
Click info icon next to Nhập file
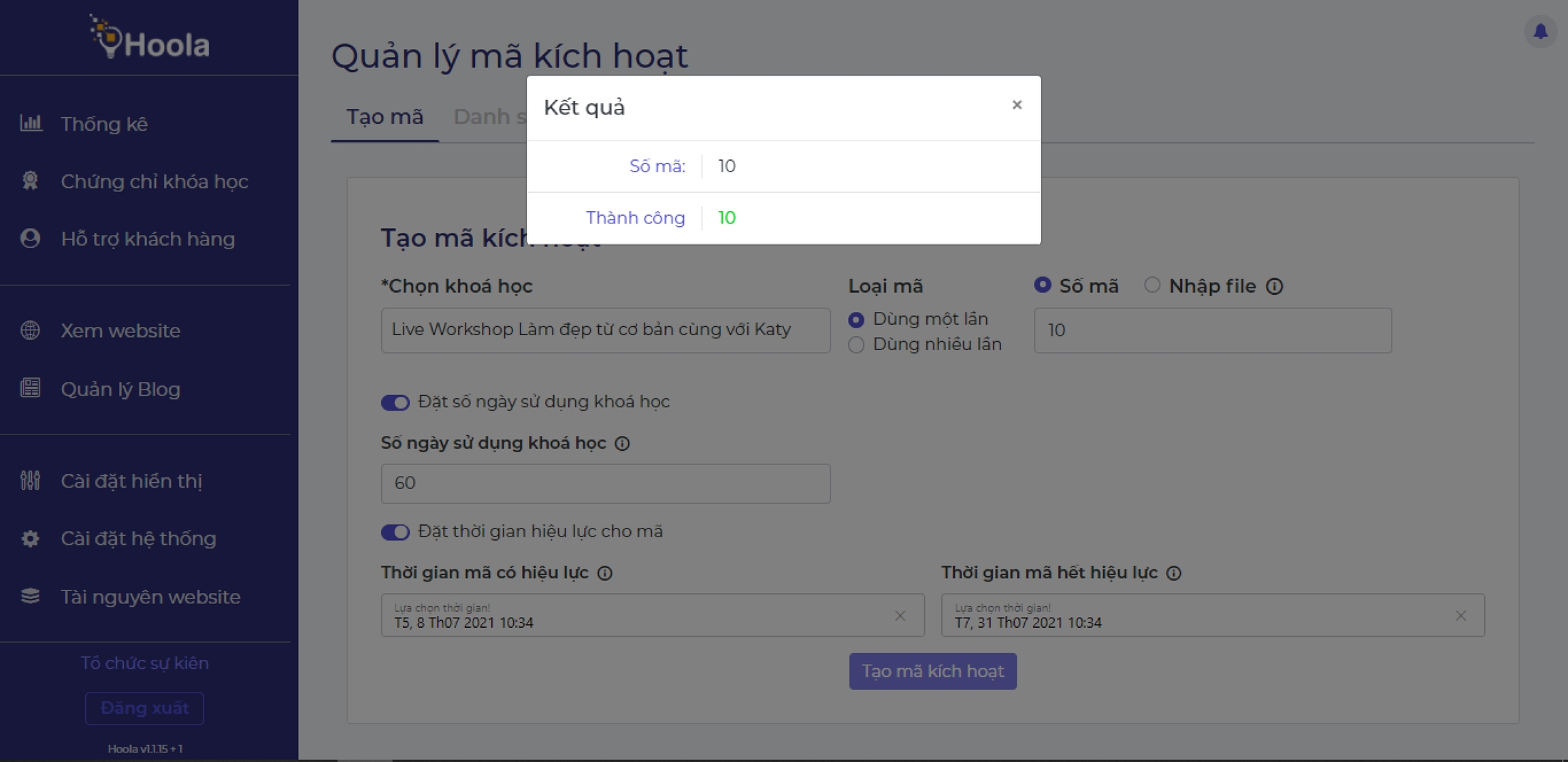pyautogui.click(x=1275, y=287)
